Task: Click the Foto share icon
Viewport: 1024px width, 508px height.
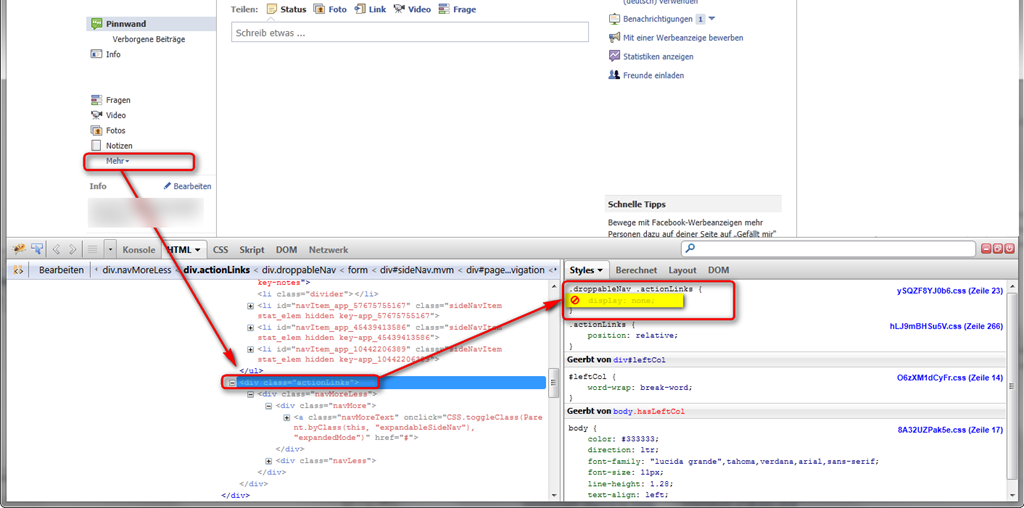Action: [x=319, y=9]
